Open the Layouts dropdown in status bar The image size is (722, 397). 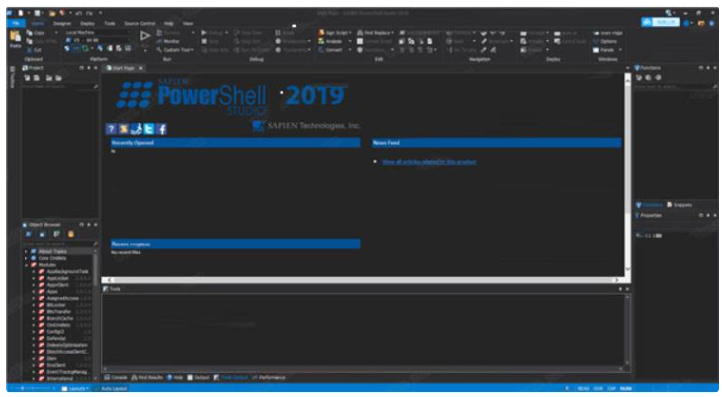76,389
